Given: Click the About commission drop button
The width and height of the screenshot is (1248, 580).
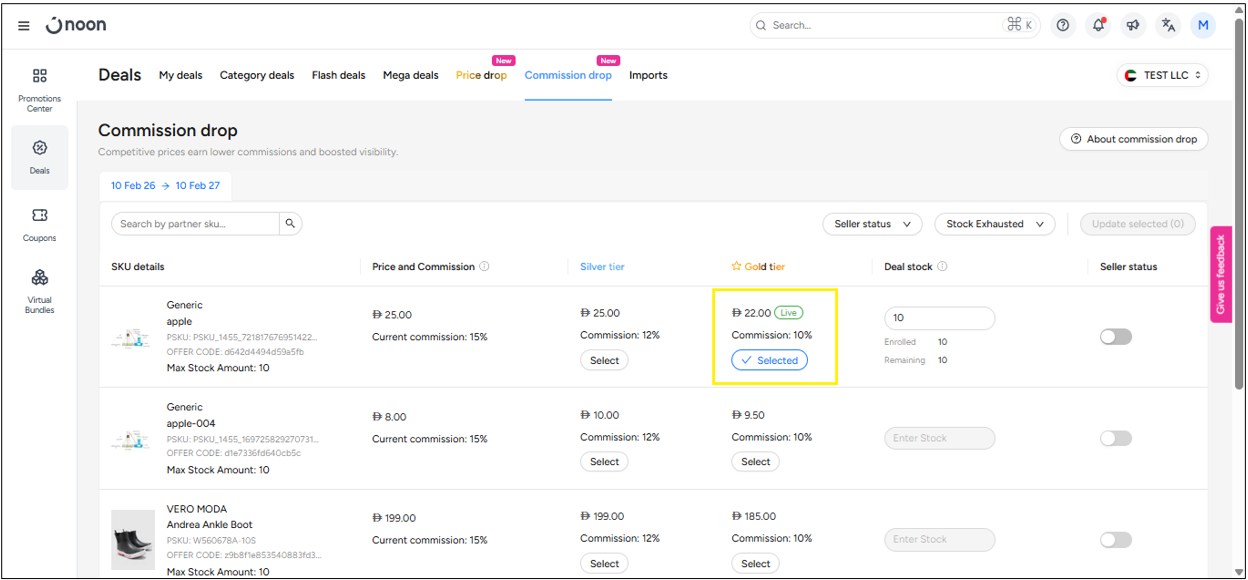Looking at the screenshot, I should [1133, 139].
